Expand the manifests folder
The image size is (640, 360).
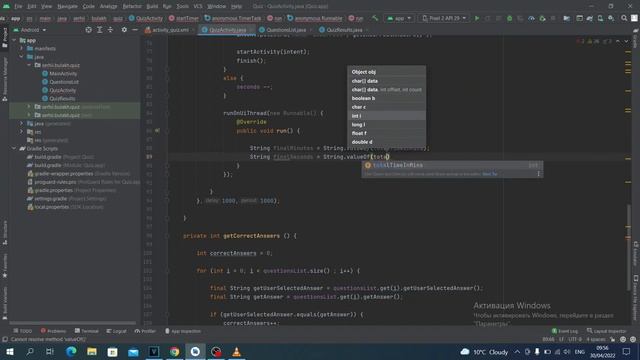point(22,49)
